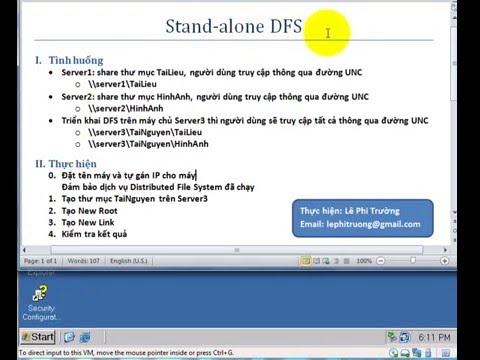Image resolution: width=480 pixels, height=360 pixels.
Task: Click the Kiểm tra kết quả step
Action: tap(94, 234)
